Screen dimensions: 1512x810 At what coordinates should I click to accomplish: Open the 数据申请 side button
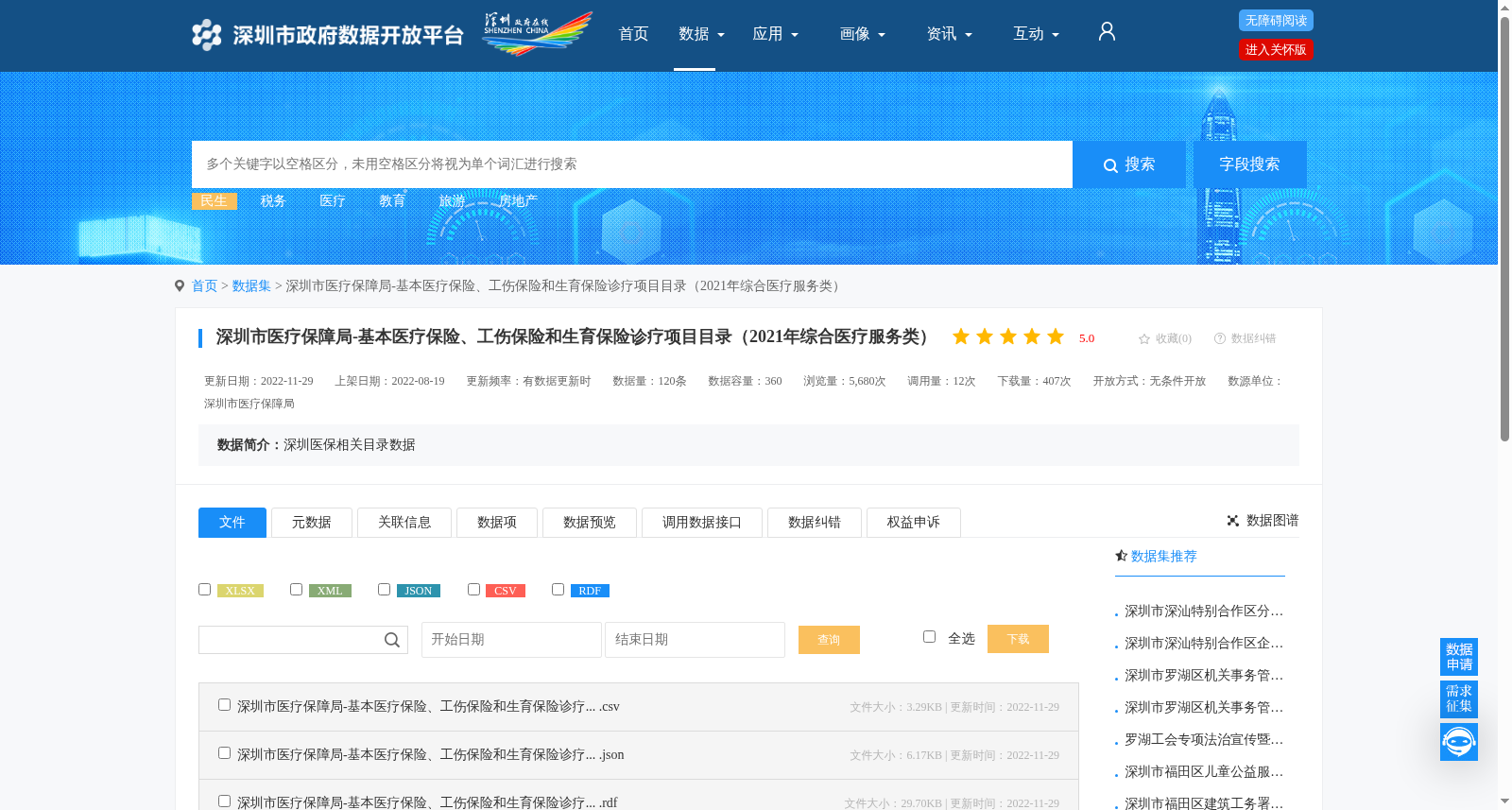(1459, 657)
